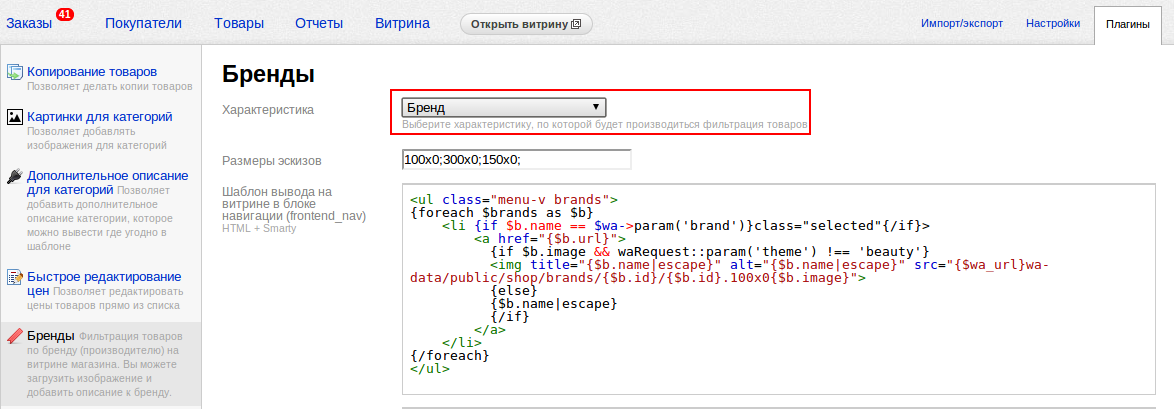
Task: Open the Отчеты section
Action: pyautogui.click(x=319, y=23)
